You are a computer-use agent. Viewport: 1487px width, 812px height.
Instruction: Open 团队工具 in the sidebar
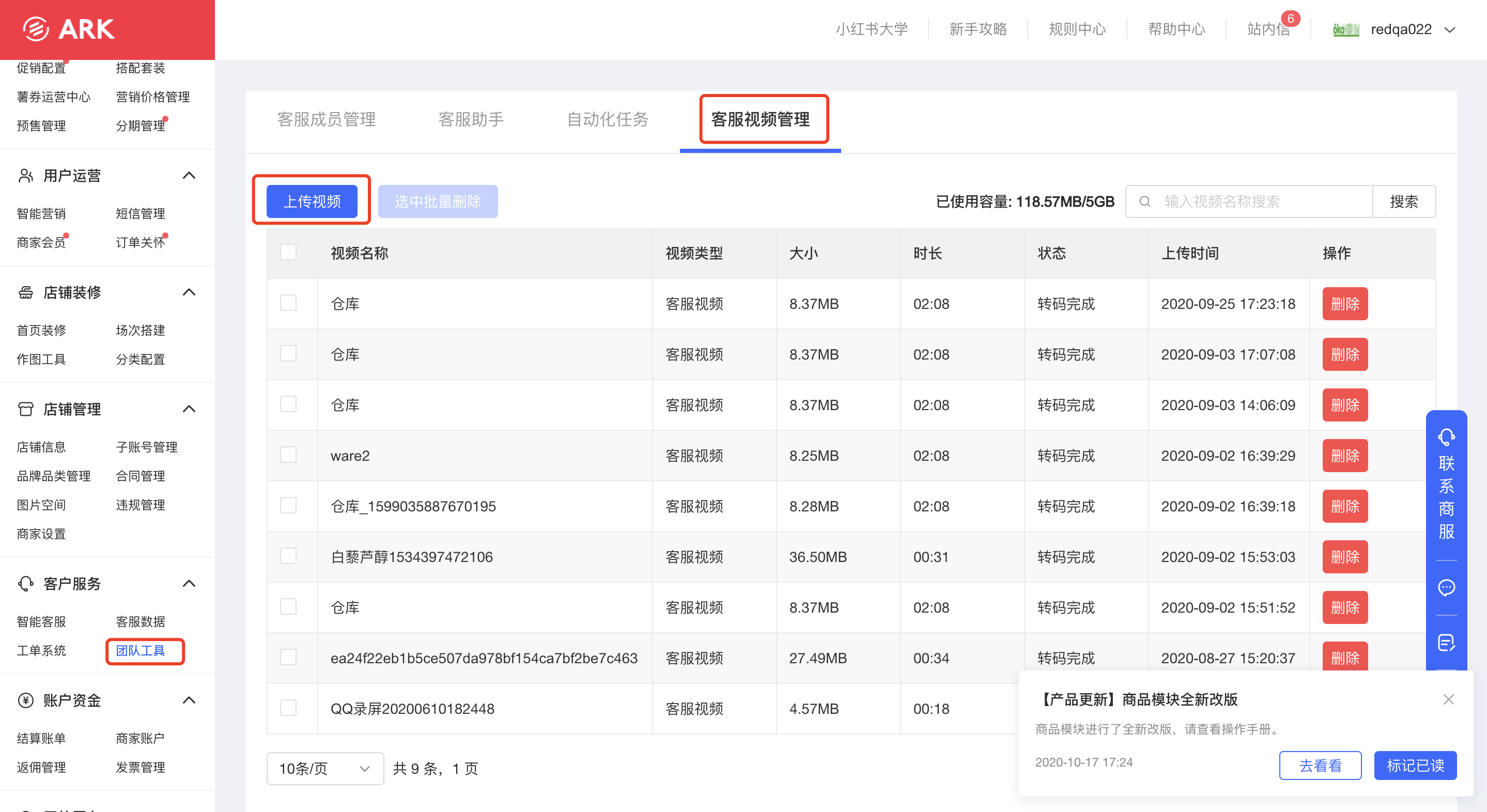[140, 650]
